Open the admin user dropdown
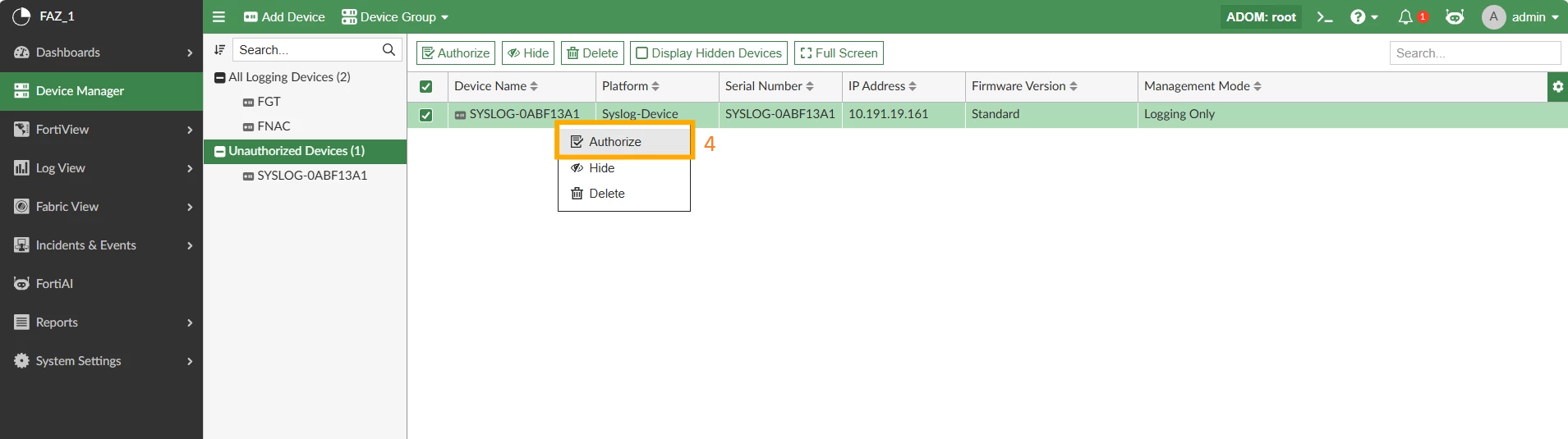 click(x=1535, y=16)
